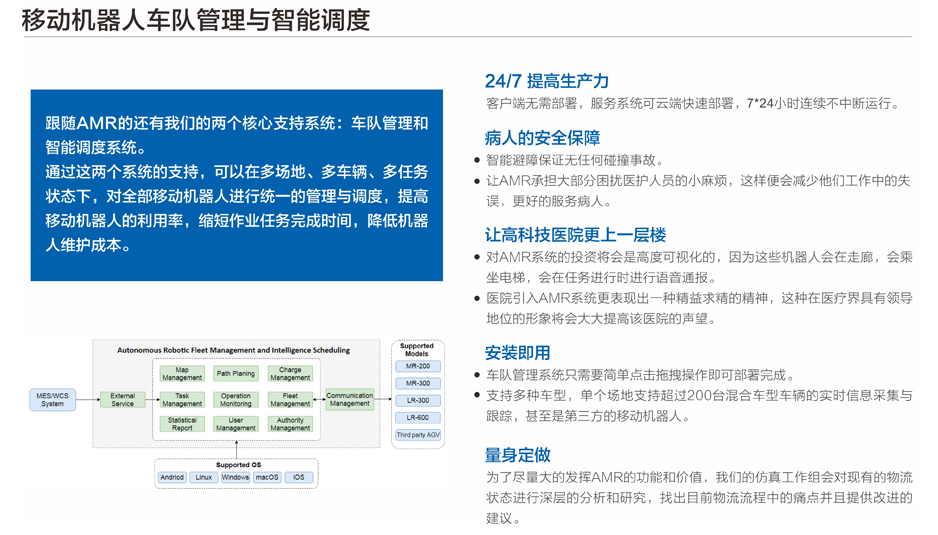The width and height of the screenshot is (938, 535).
Task: Click the Statistical Report module
Action: click(x=182, y=424)
